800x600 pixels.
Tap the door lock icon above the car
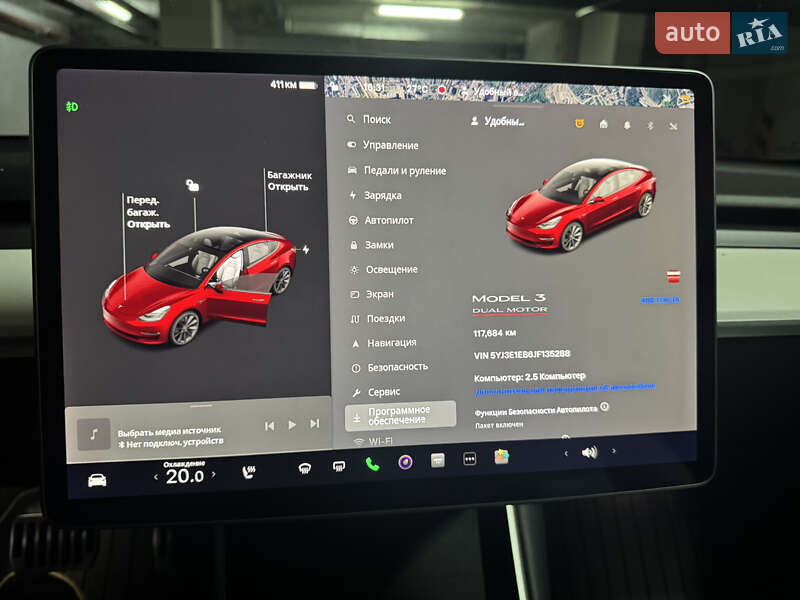[192, 185]
